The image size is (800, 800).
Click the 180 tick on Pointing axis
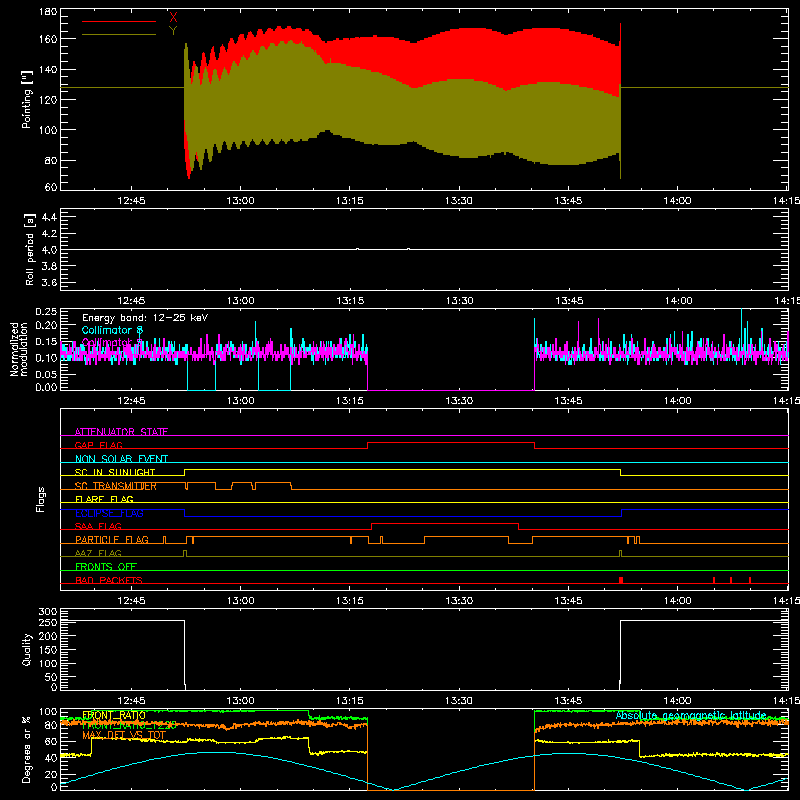tap(48, 11)
